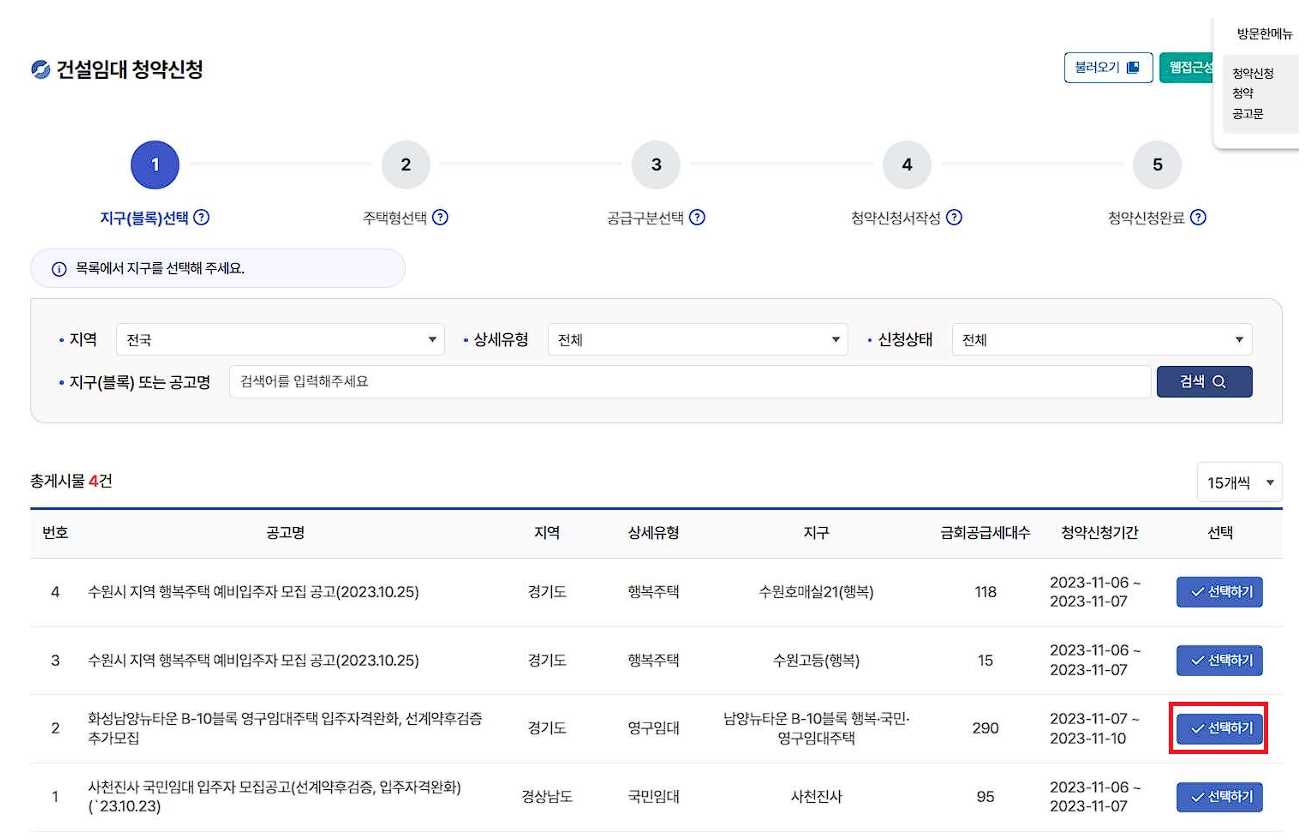
Task: Click the green 웹접근성 button
Action: pos(1188,68)
